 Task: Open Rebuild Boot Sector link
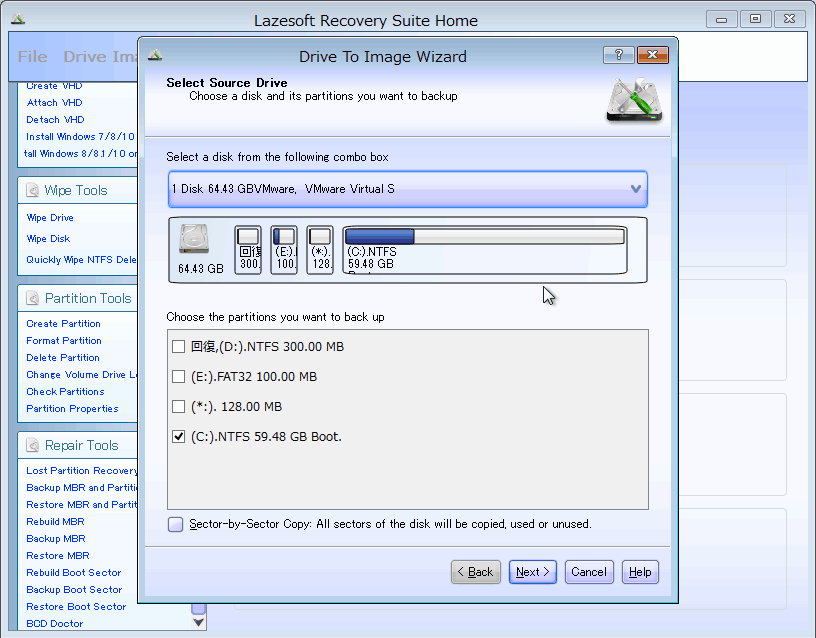click(x=73, y=573)
